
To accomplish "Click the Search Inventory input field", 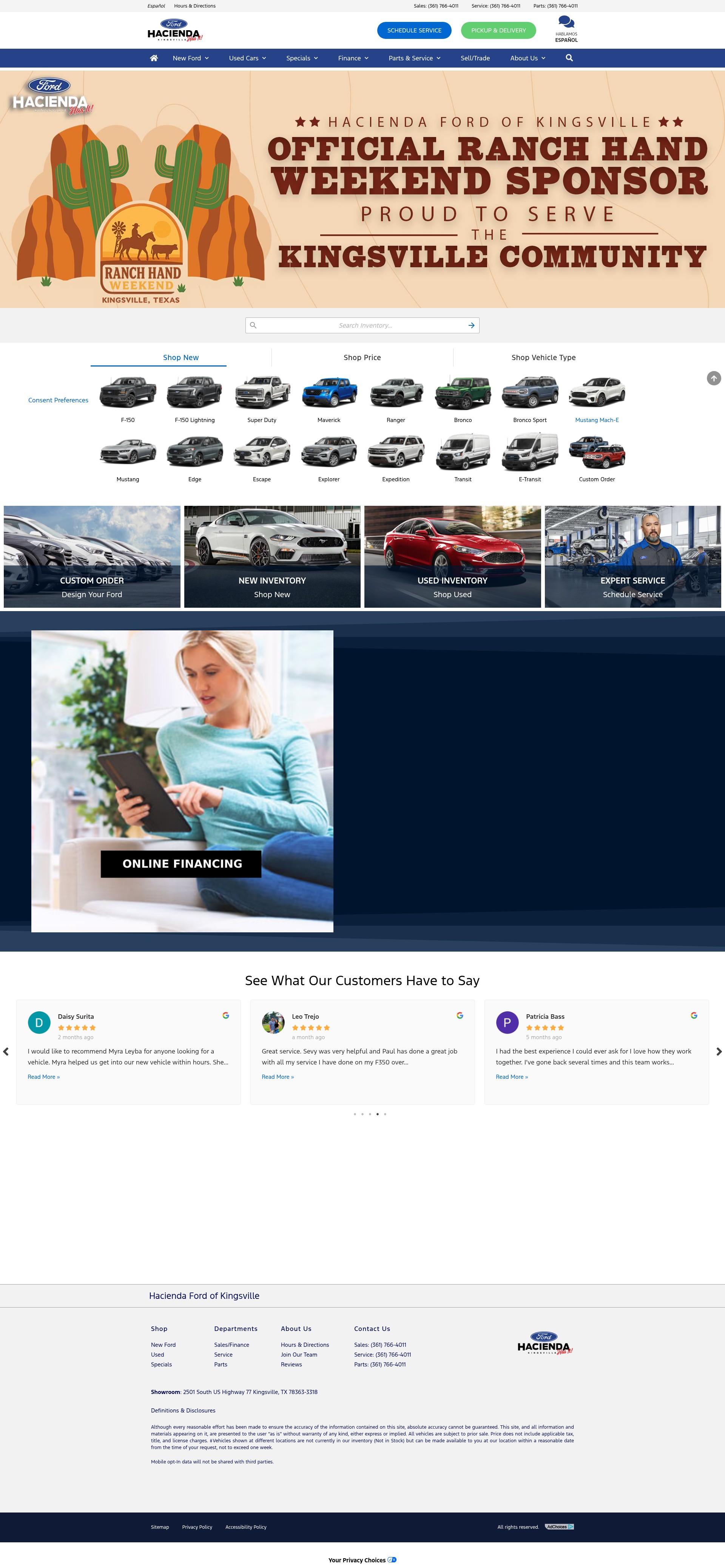I will [362, 325].
